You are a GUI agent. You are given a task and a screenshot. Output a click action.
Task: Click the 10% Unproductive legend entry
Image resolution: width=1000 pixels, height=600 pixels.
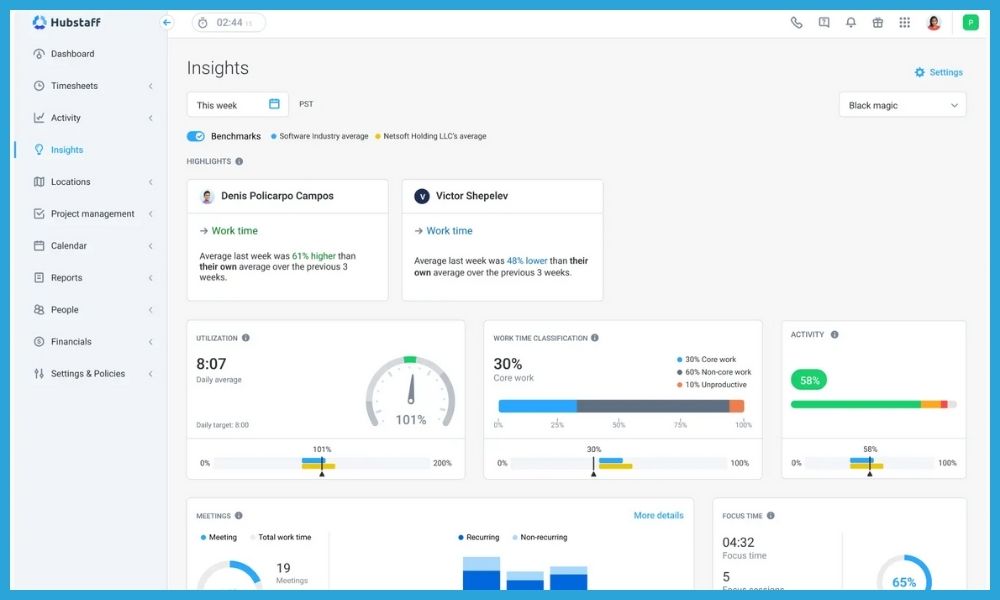point(712,385)
